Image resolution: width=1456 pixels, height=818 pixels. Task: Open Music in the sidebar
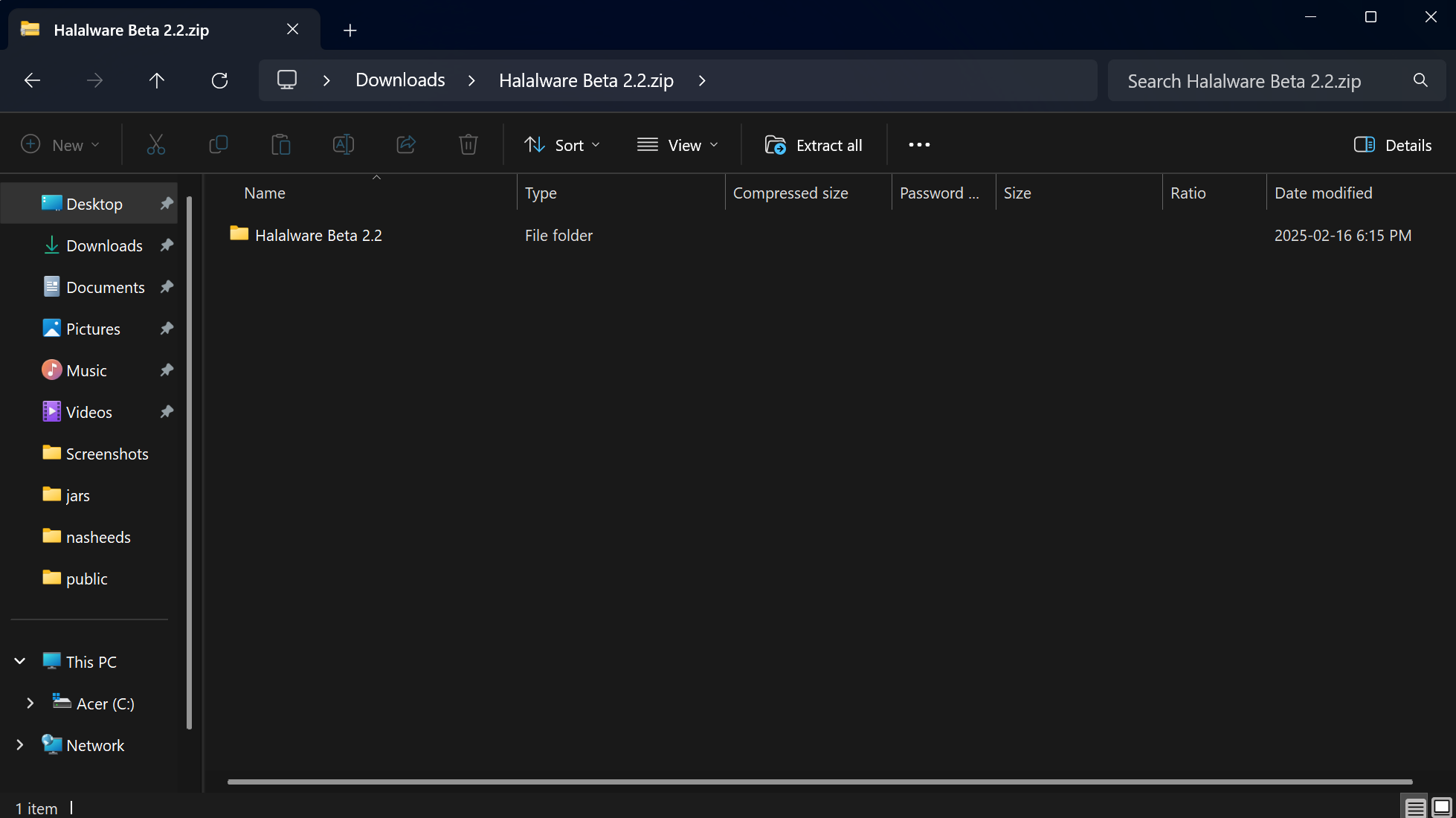[89, 370]
